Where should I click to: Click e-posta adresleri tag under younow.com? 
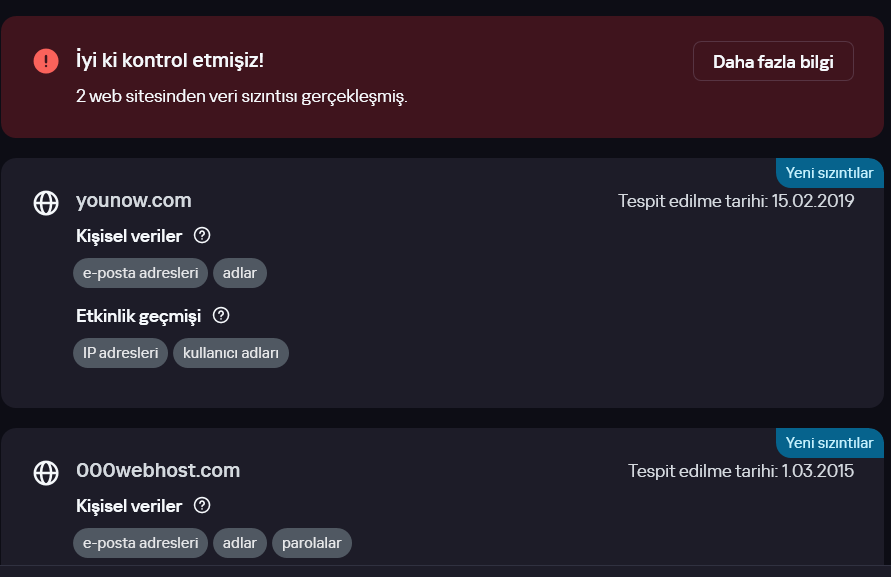[x=140, y=273]
